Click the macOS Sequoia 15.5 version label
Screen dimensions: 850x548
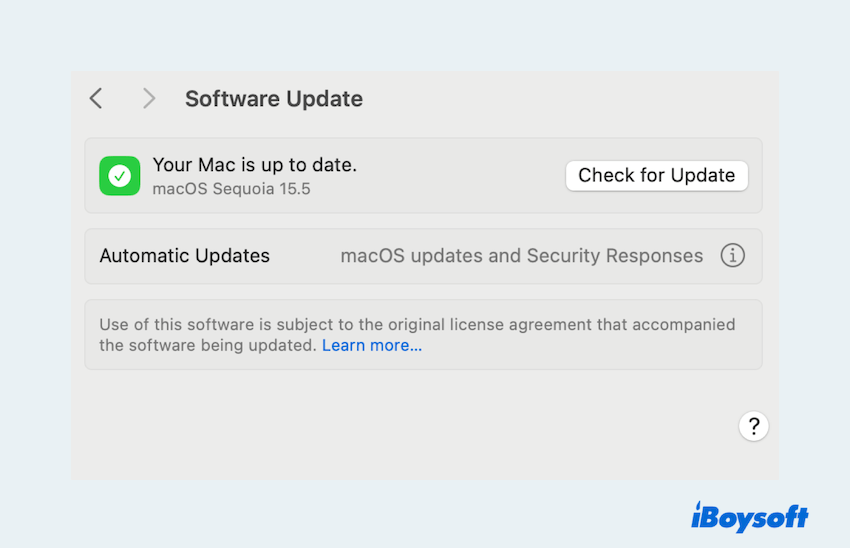click(231, 188)
